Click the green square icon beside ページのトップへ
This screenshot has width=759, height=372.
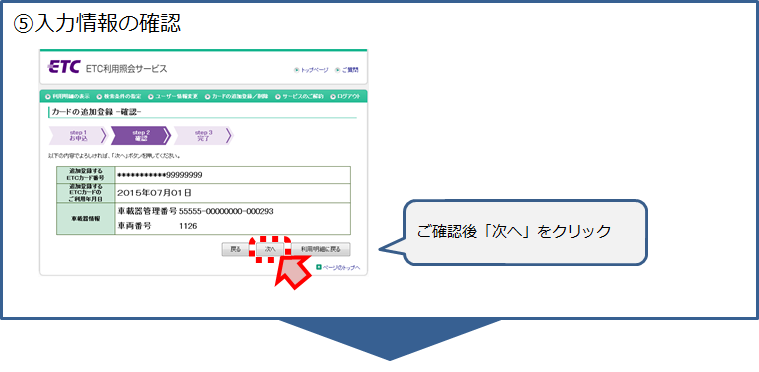pos(319,267)
